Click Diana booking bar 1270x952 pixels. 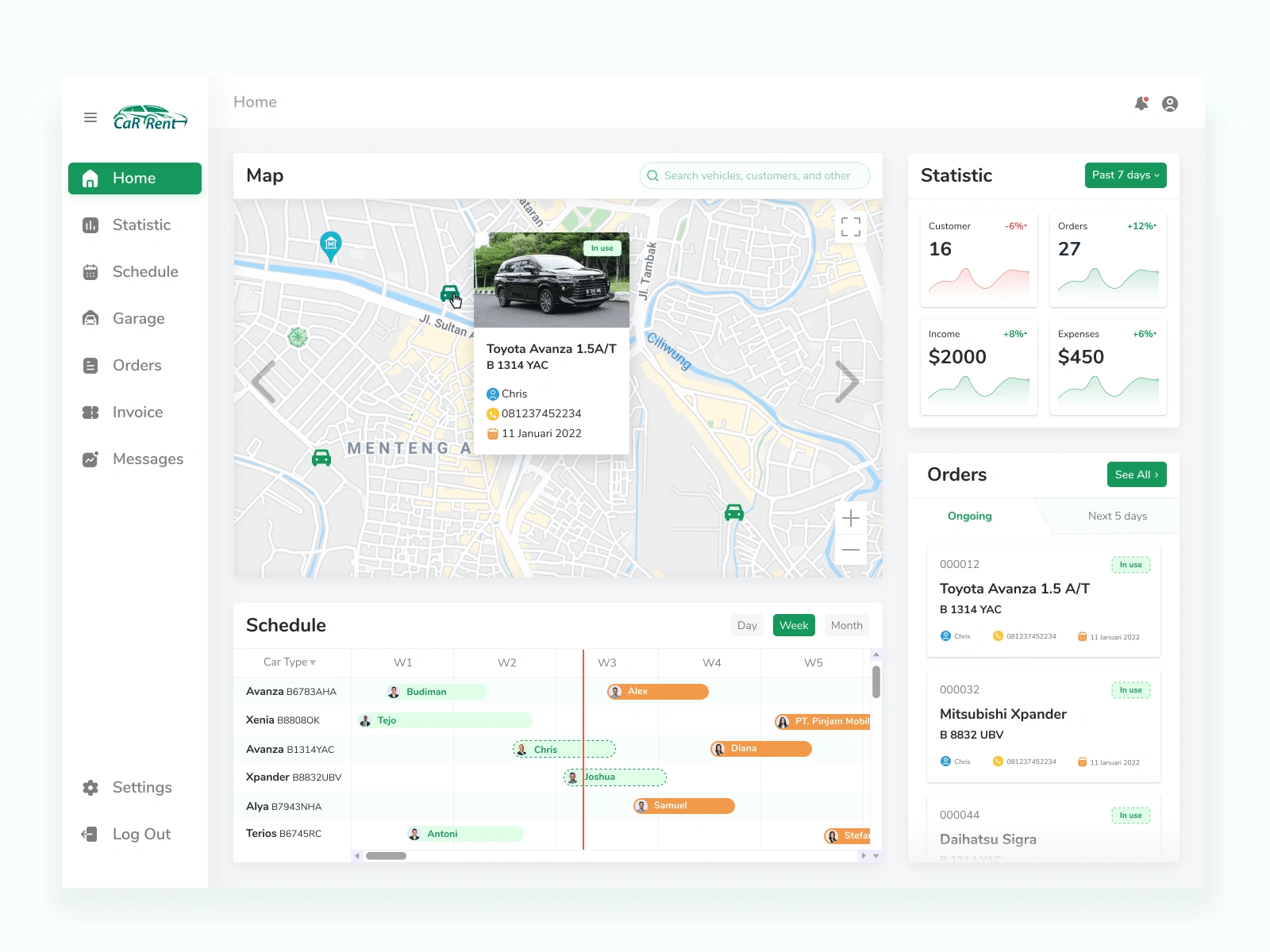pyautogui.click(x=761, y=749)
